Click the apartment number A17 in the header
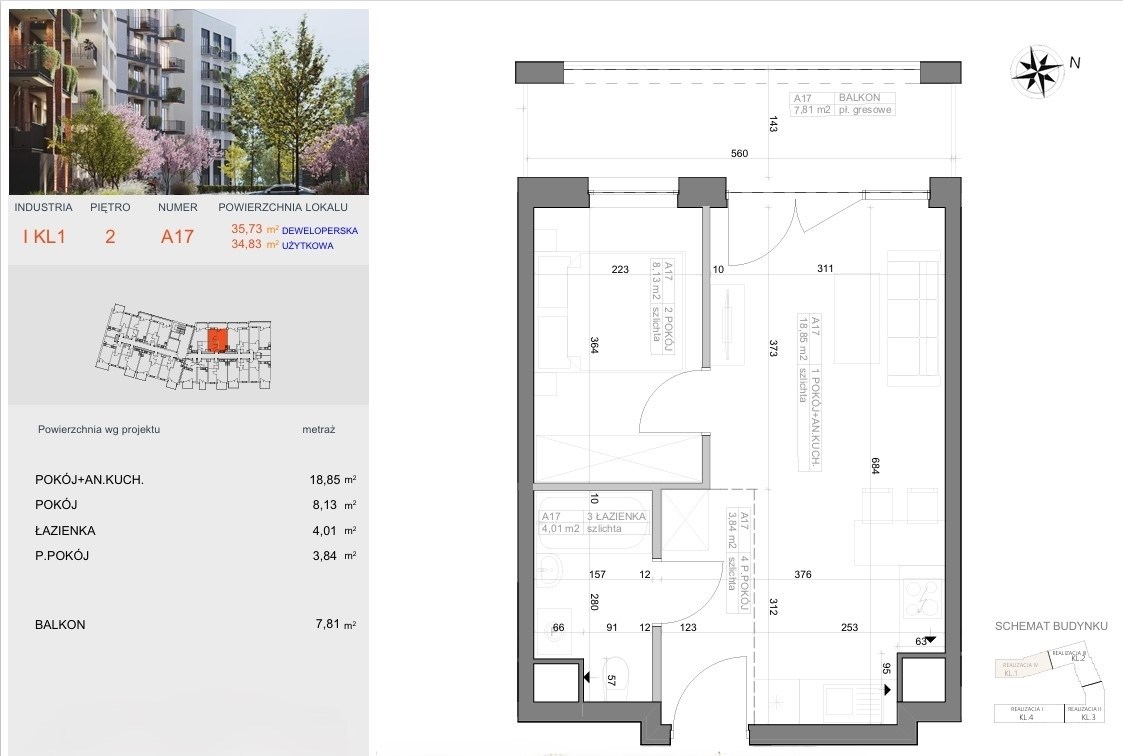The width and height of the screenshot is (1123, 756). (177, 237)
